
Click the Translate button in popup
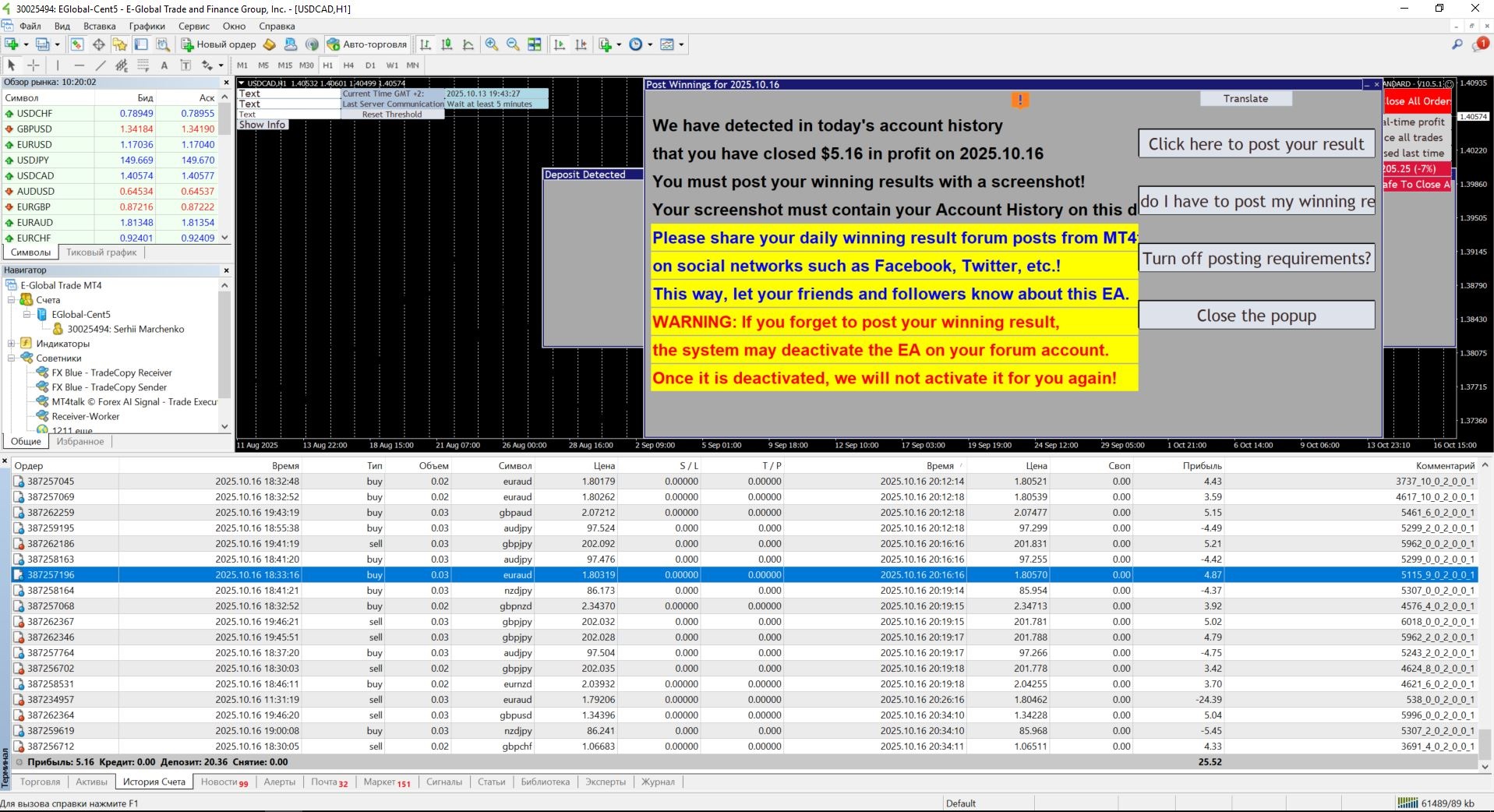coord(1245,99)
